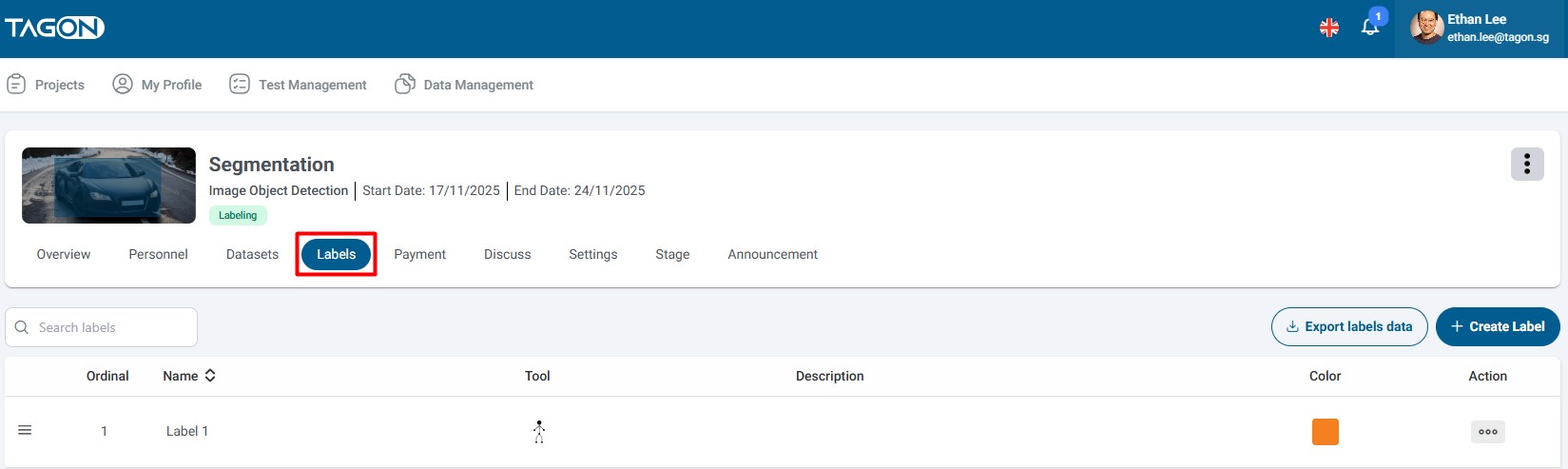Open the Settings tab
The width and height of the screenshot is (1568, 469).
coord(592,254)
